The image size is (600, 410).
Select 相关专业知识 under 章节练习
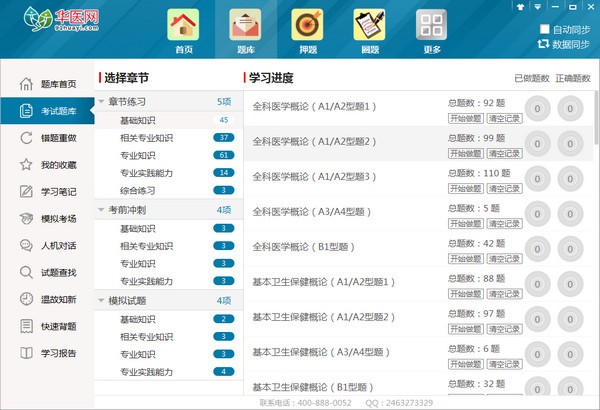(168, 138)
